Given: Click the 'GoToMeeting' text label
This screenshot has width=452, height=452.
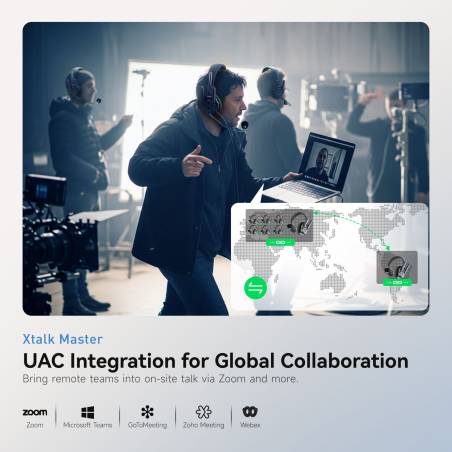Looking at the screenshot, I should pos(148,425).
